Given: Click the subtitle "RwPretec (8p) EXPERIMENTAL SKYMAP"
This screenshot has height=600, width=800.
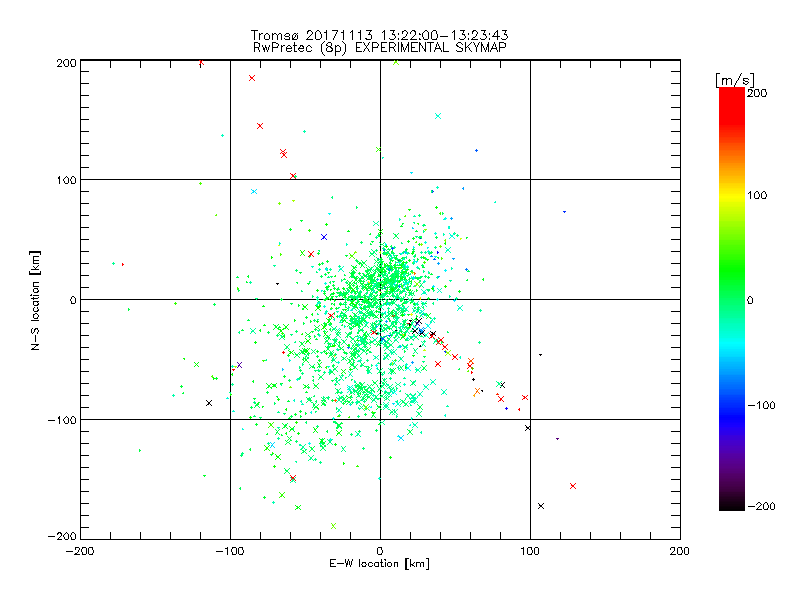Looking at the screenshot, I should tap(380, 47).
